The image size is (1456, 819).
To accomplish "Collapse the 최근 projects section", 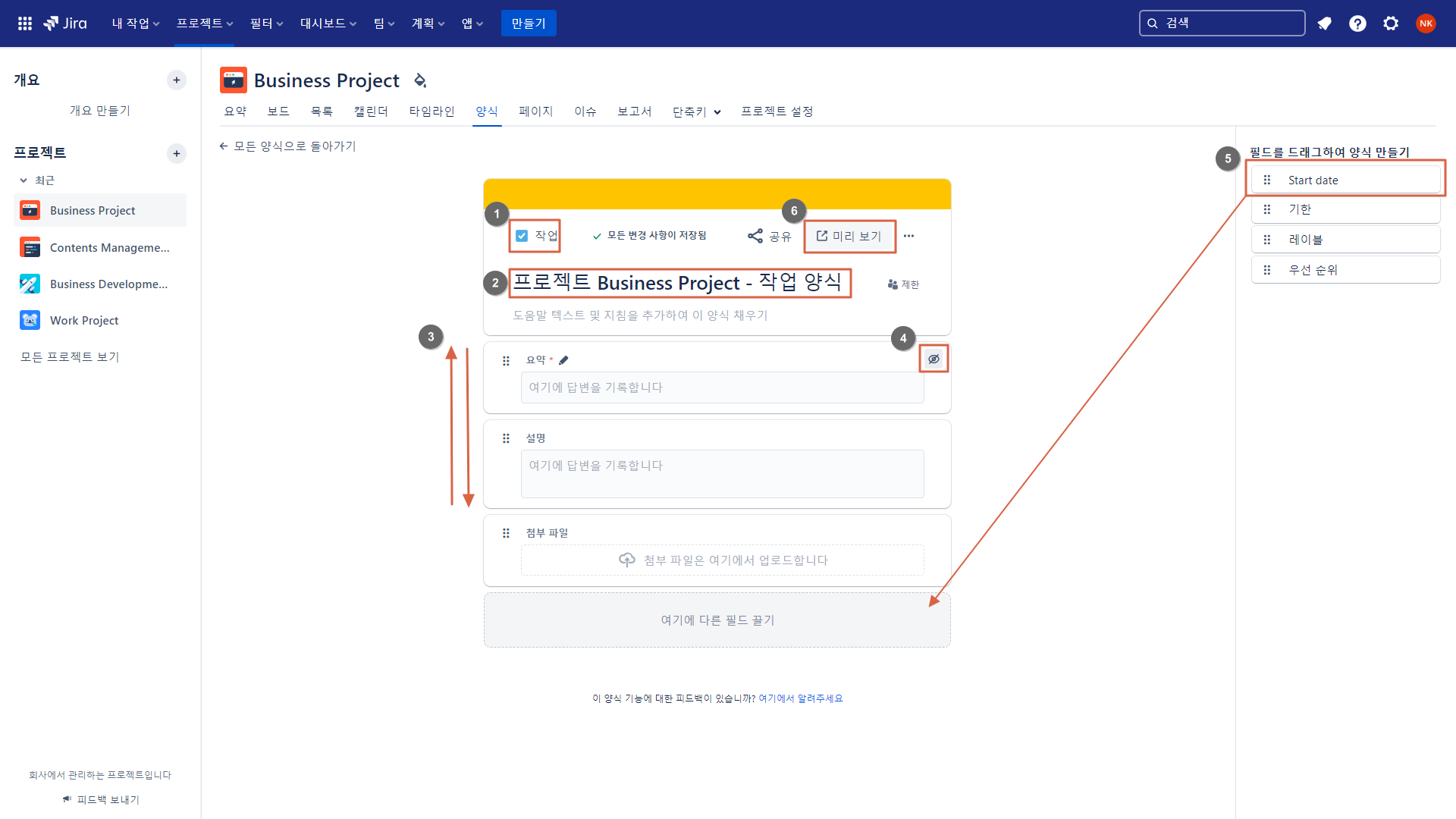I will tap(24, 180).
